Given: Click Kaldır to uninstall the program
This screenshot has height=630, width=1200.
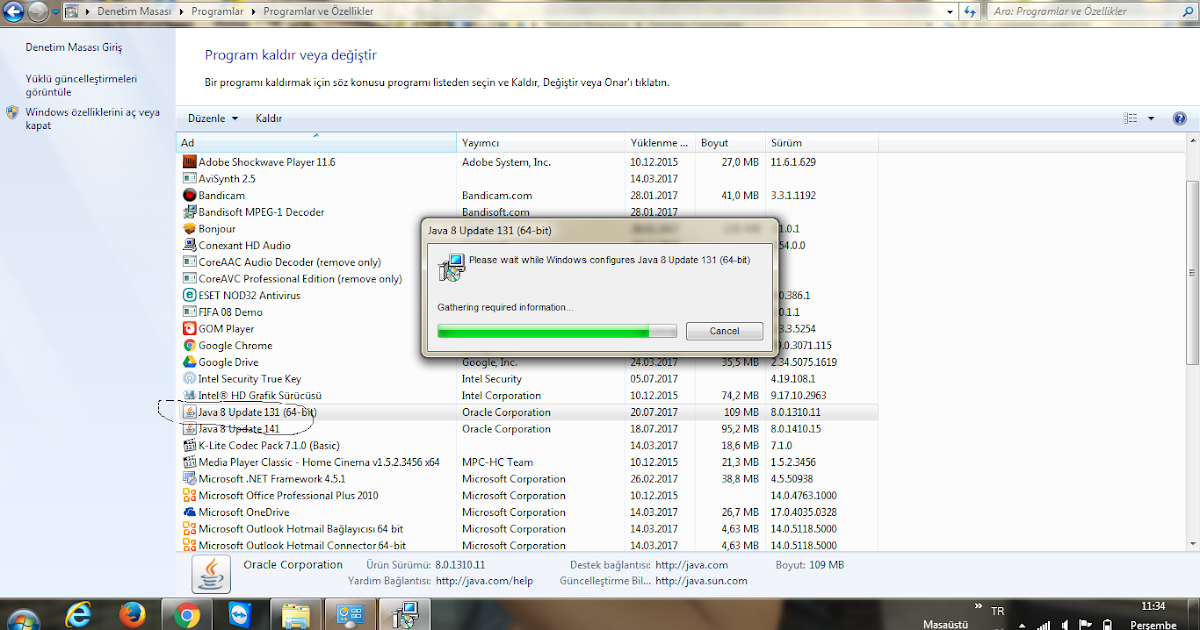Looking at the screenshot, I should point(269,118).
